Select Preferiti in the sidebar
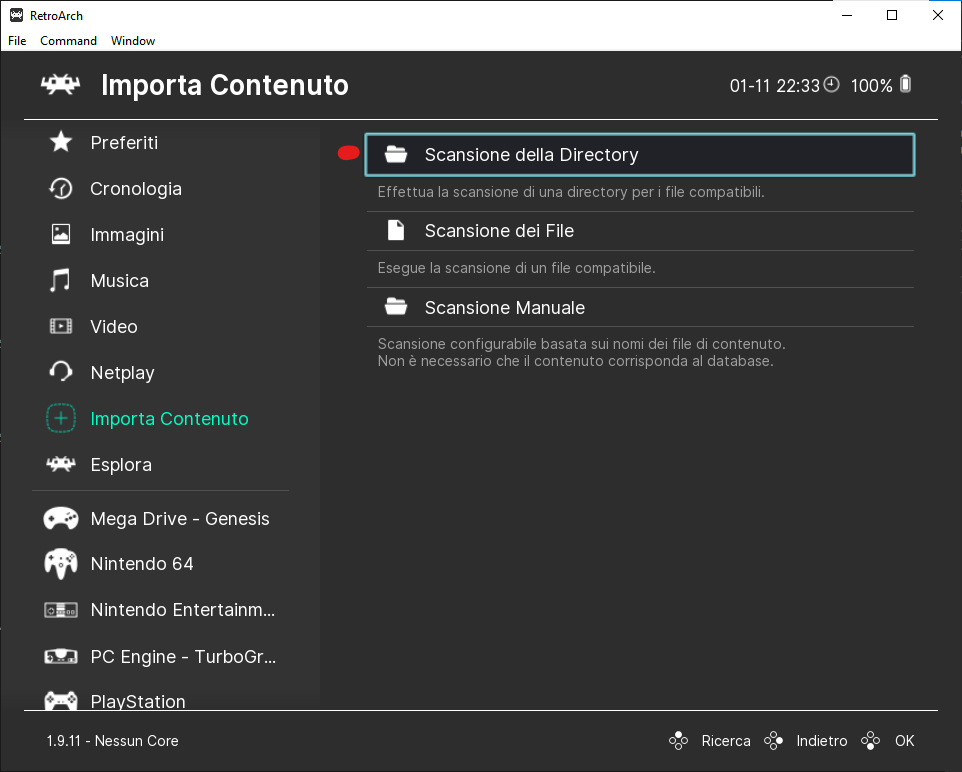 pos(124,142)
